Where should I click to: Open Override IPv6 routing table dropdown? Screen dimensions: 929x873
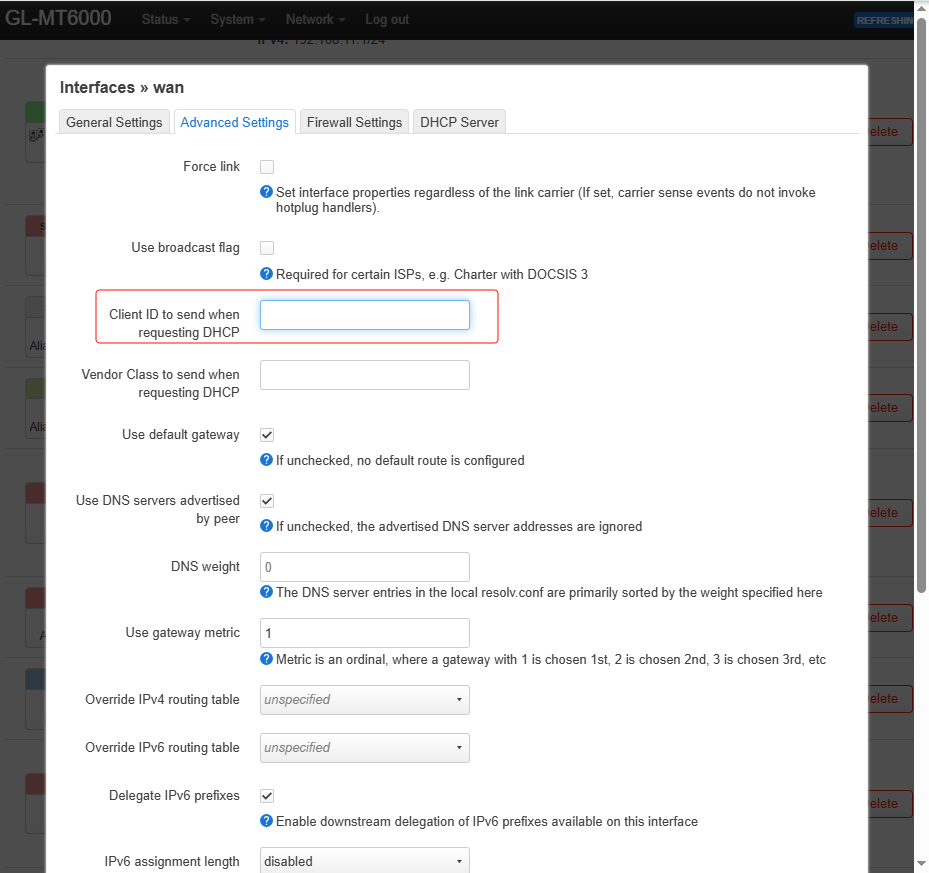tap(364, 747)
